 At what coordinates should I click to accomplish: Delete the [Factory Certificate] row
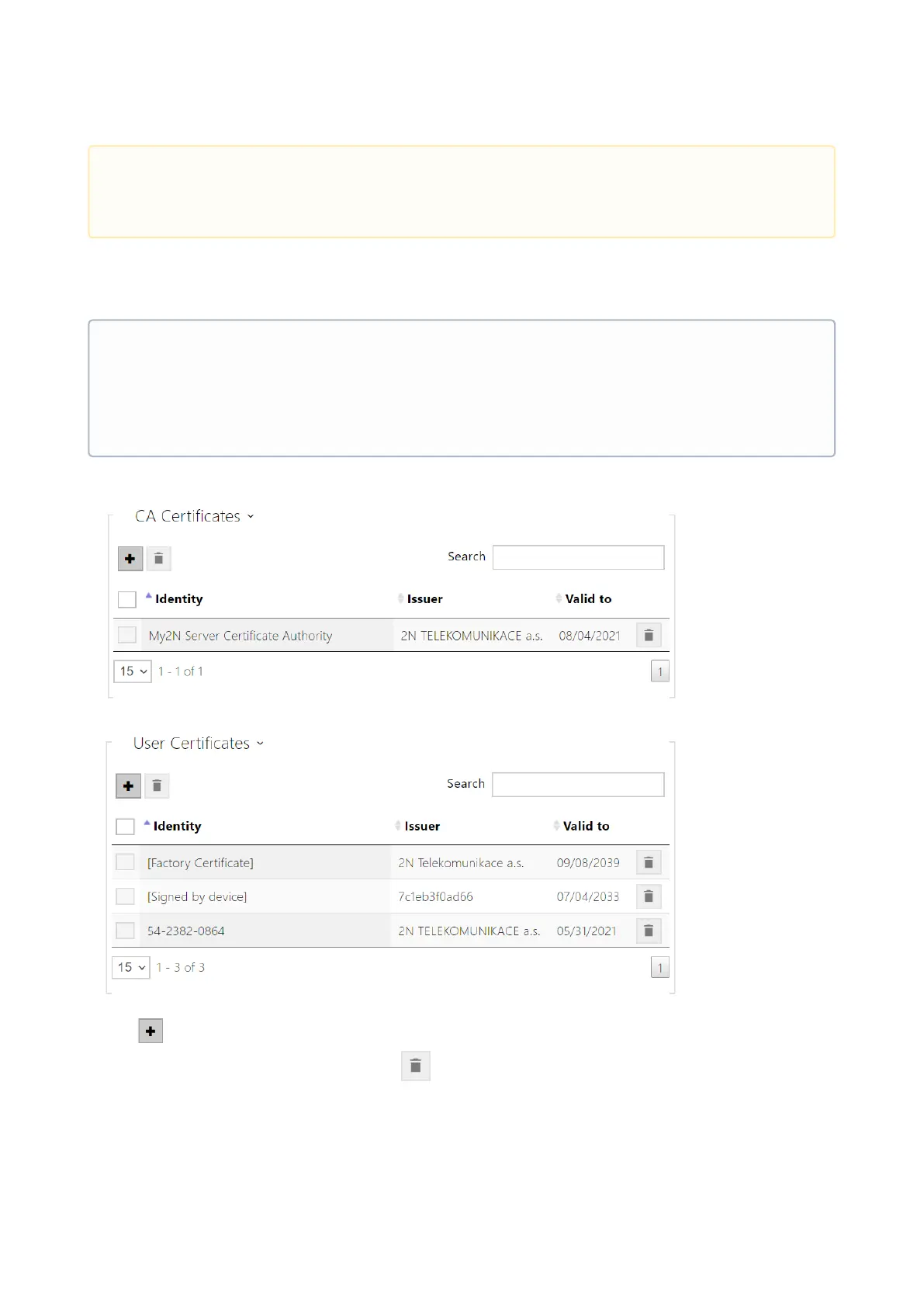pos(649,862)
